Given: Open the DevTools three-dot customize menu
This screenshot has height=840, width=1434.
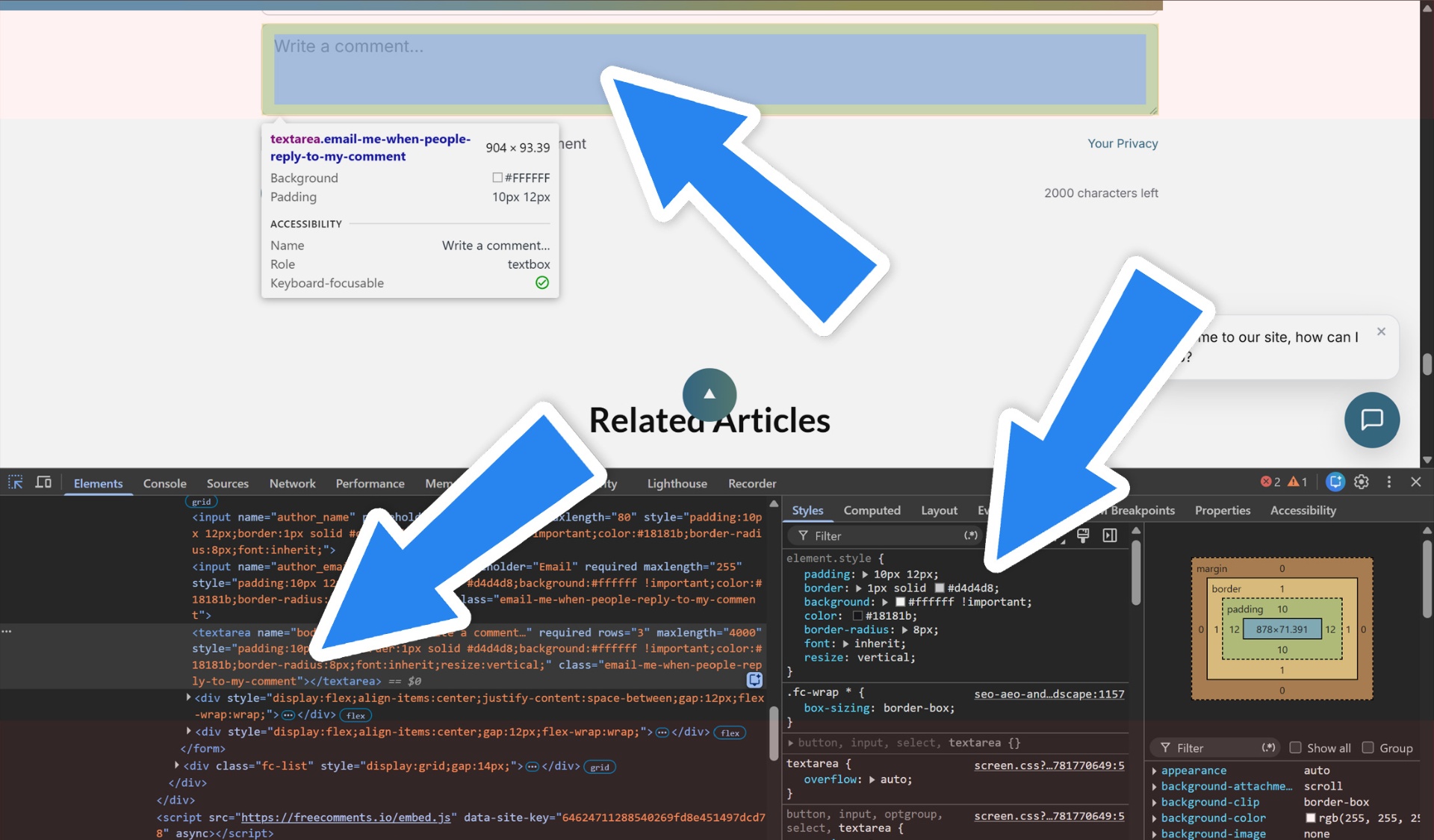Looking at the screenshot, I should pos(1389,482).
